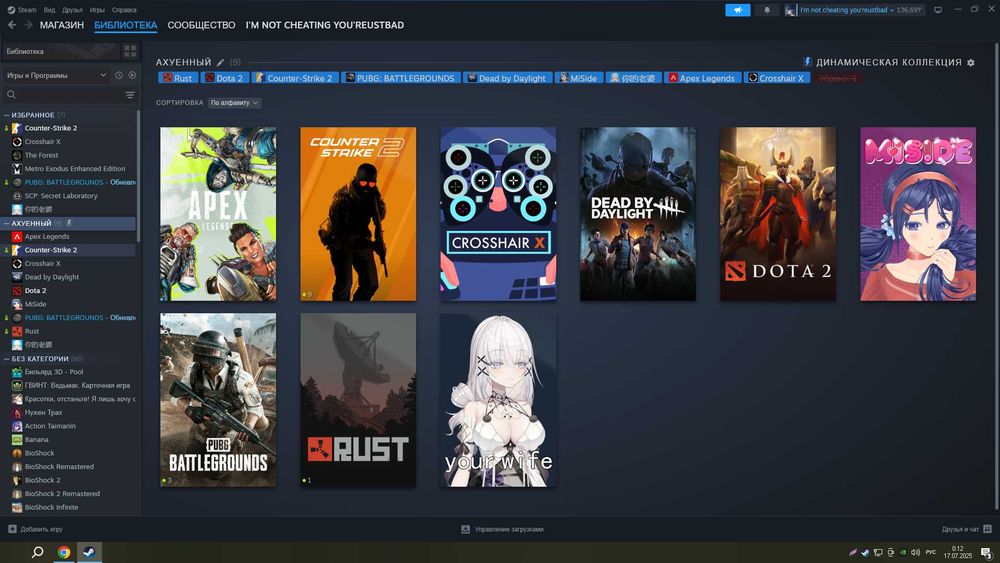Toggle the MiSide filter tag

tap(579, 78)
